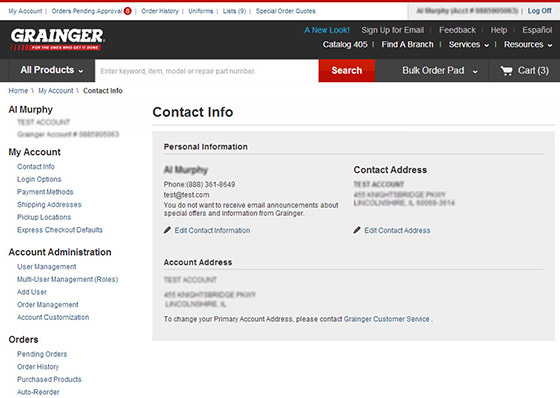560x398 pixels.
Task: Click the Account Administration sidebar heading
Action: coord(60,252)
